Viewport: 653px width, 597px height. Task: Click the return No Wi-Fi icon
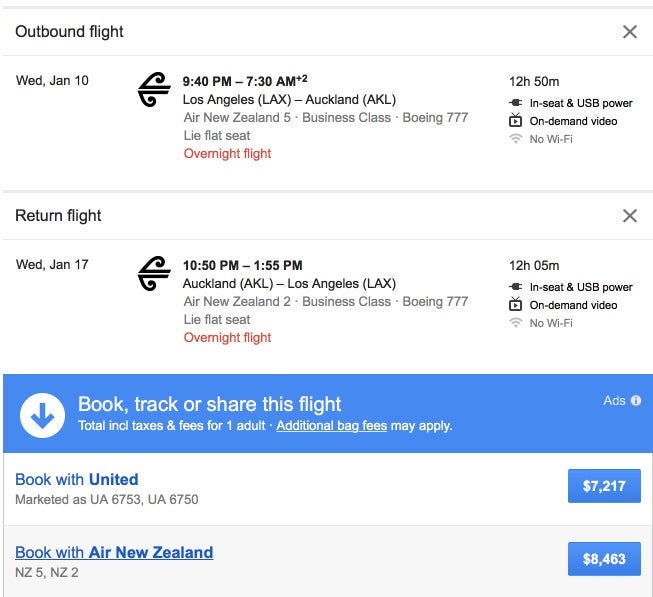516,323
